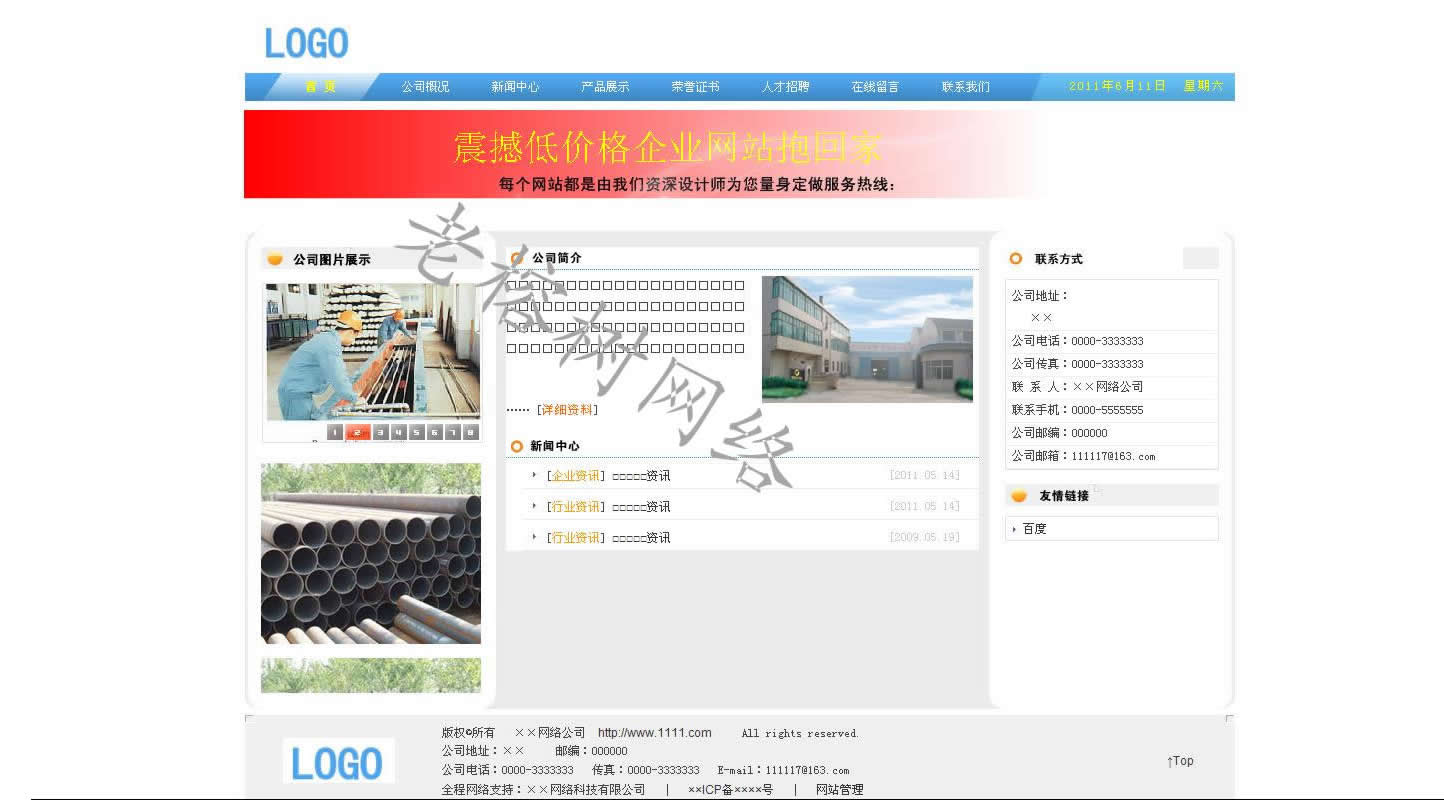Open the first news item dated 2011.05.14
1444x800 pixels.
(x=641, y=476)
